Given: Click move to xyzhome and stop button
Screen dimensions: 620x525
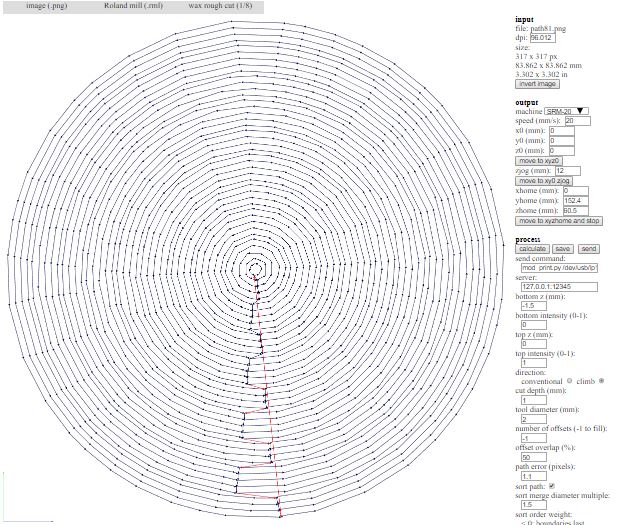Looking at the screenshot, I should (x=559, y=221).
